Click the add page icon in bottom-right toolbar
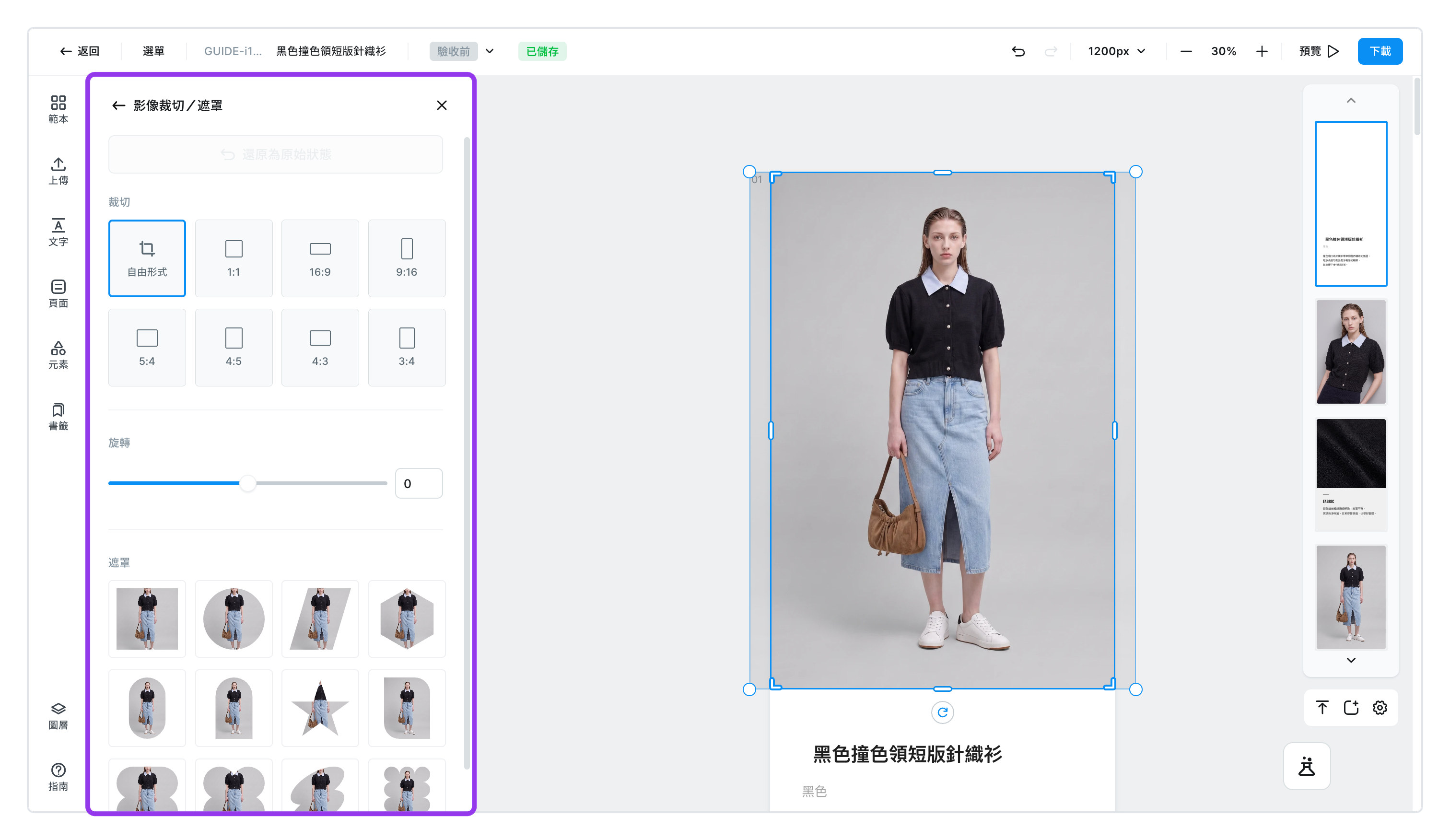The height and width of the screenshot is (840, 1450). (x=1350, y=707)
